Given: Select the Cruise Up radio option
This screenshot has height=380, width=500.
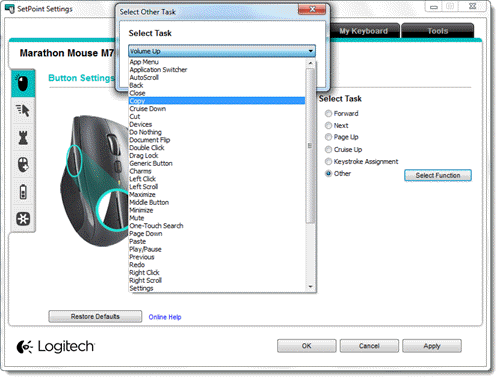Looking at the screenshot, I should pyautogui.click(x=328, y=149).
